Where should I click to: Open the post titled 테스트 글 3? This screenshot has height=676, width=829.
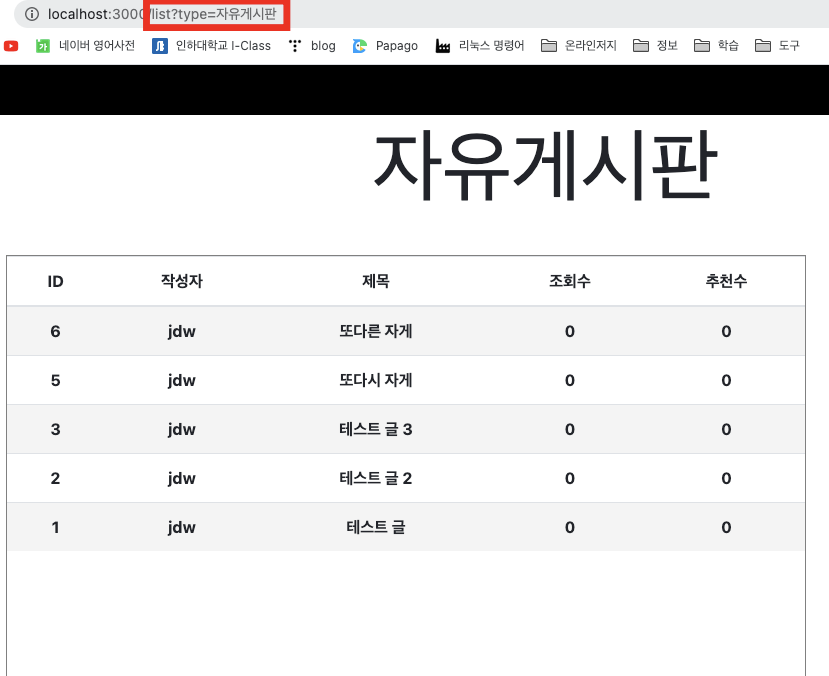pyautogui.click(x=376, y=429)
